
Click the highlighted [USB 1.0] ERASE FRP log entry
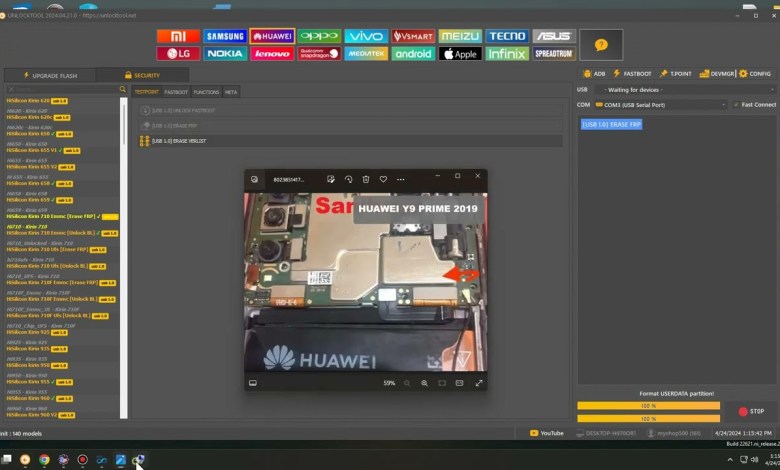tap(611, 124)
